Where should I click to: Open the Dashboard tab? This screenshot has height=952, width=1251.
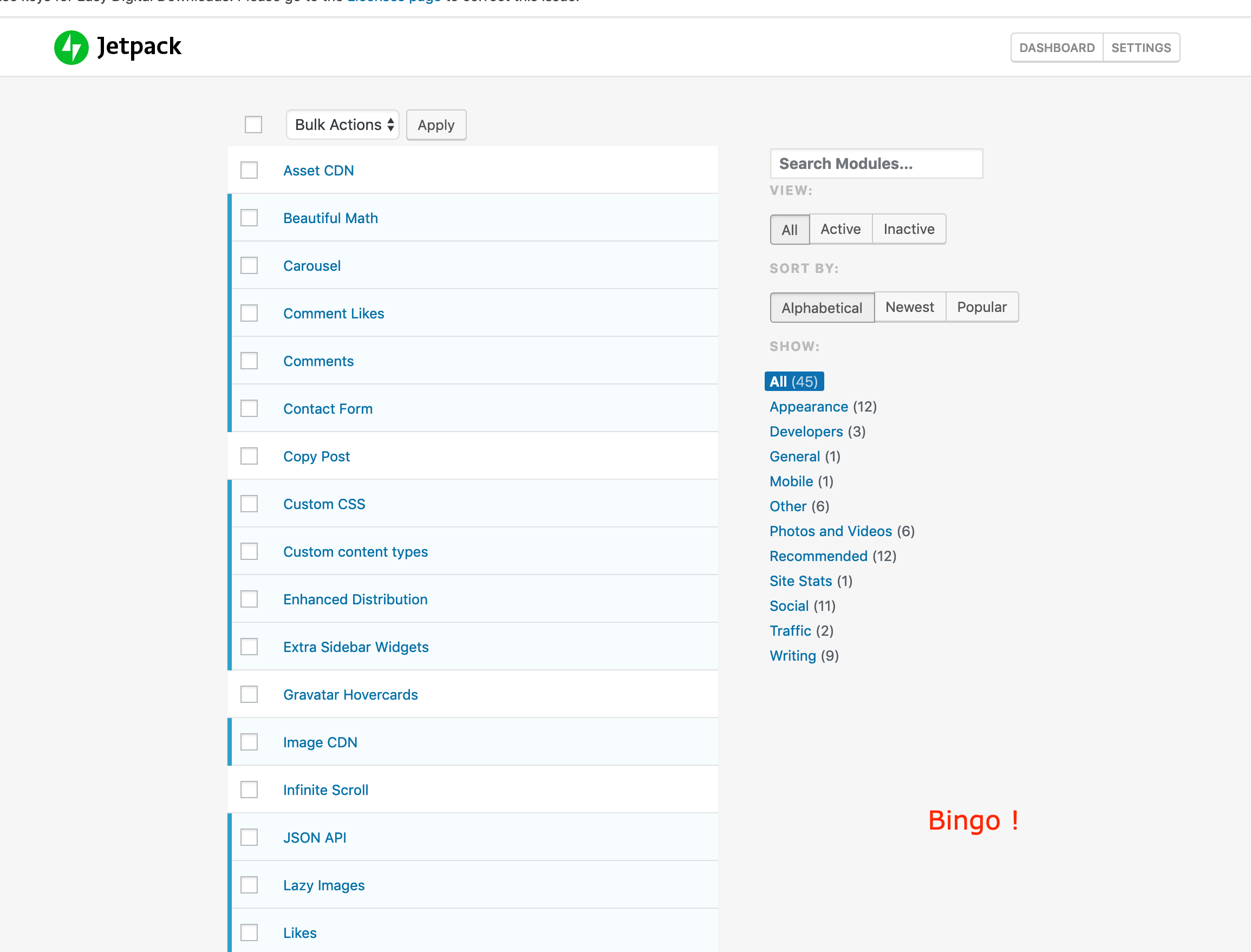coord(1057,48)
